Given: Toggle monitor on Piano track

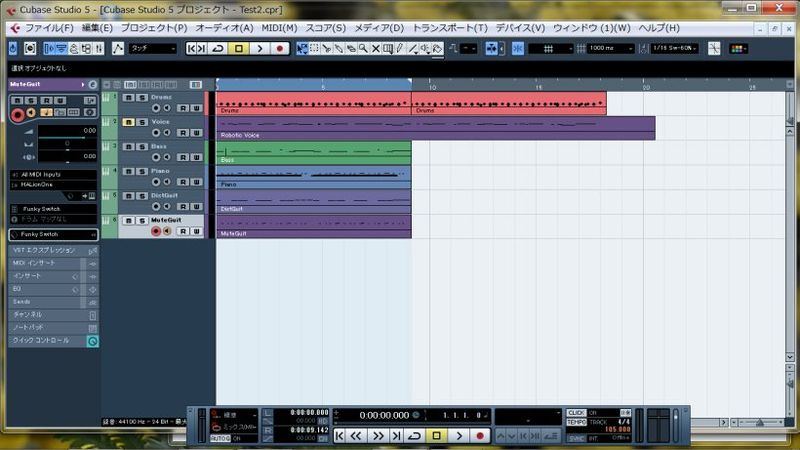Looking at the screenshot, I should pyautogui.click(x=167, y=182).
